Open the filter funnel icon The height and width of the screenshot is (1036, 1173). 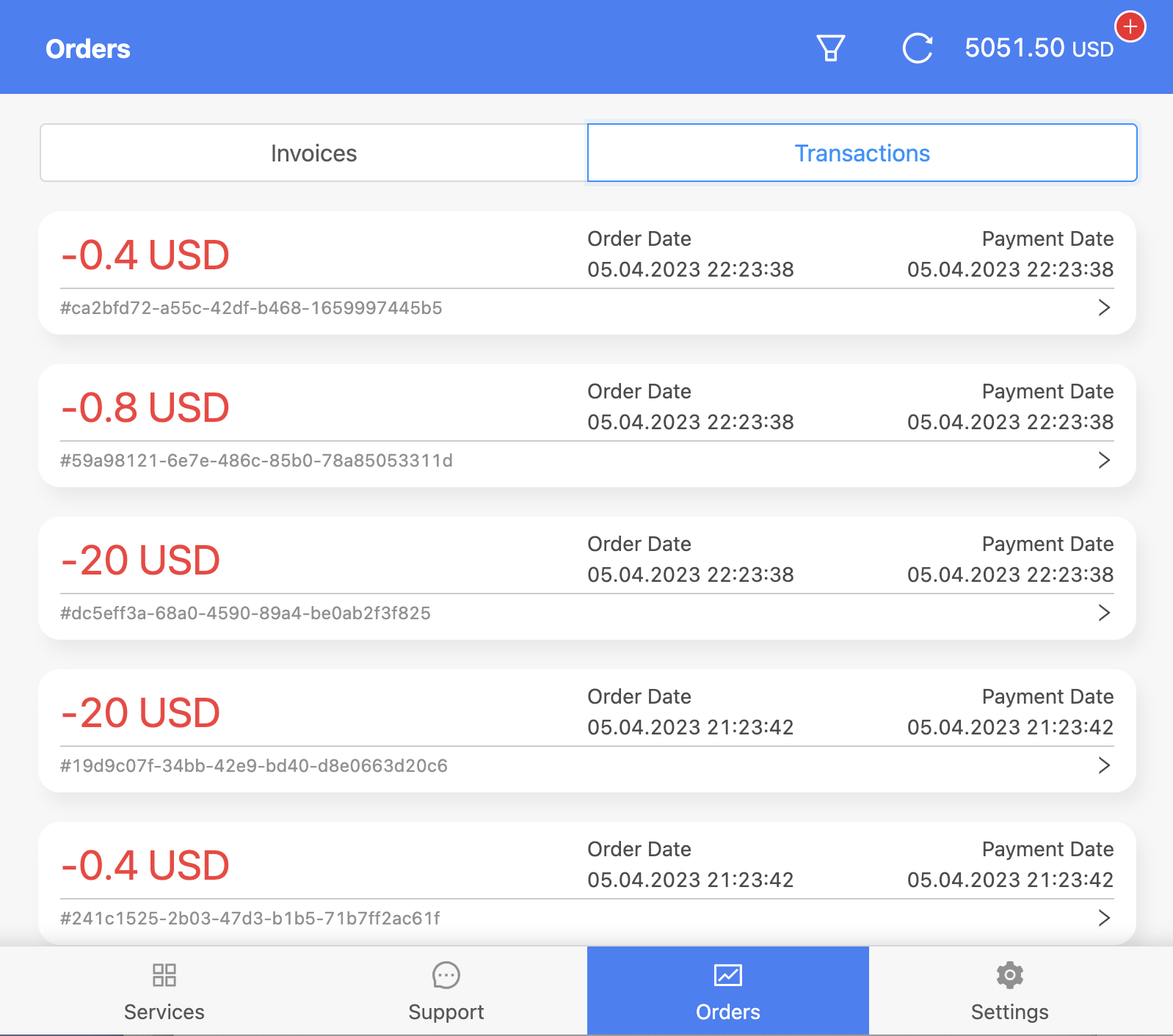pyautogui.click(x=831, y=48)
